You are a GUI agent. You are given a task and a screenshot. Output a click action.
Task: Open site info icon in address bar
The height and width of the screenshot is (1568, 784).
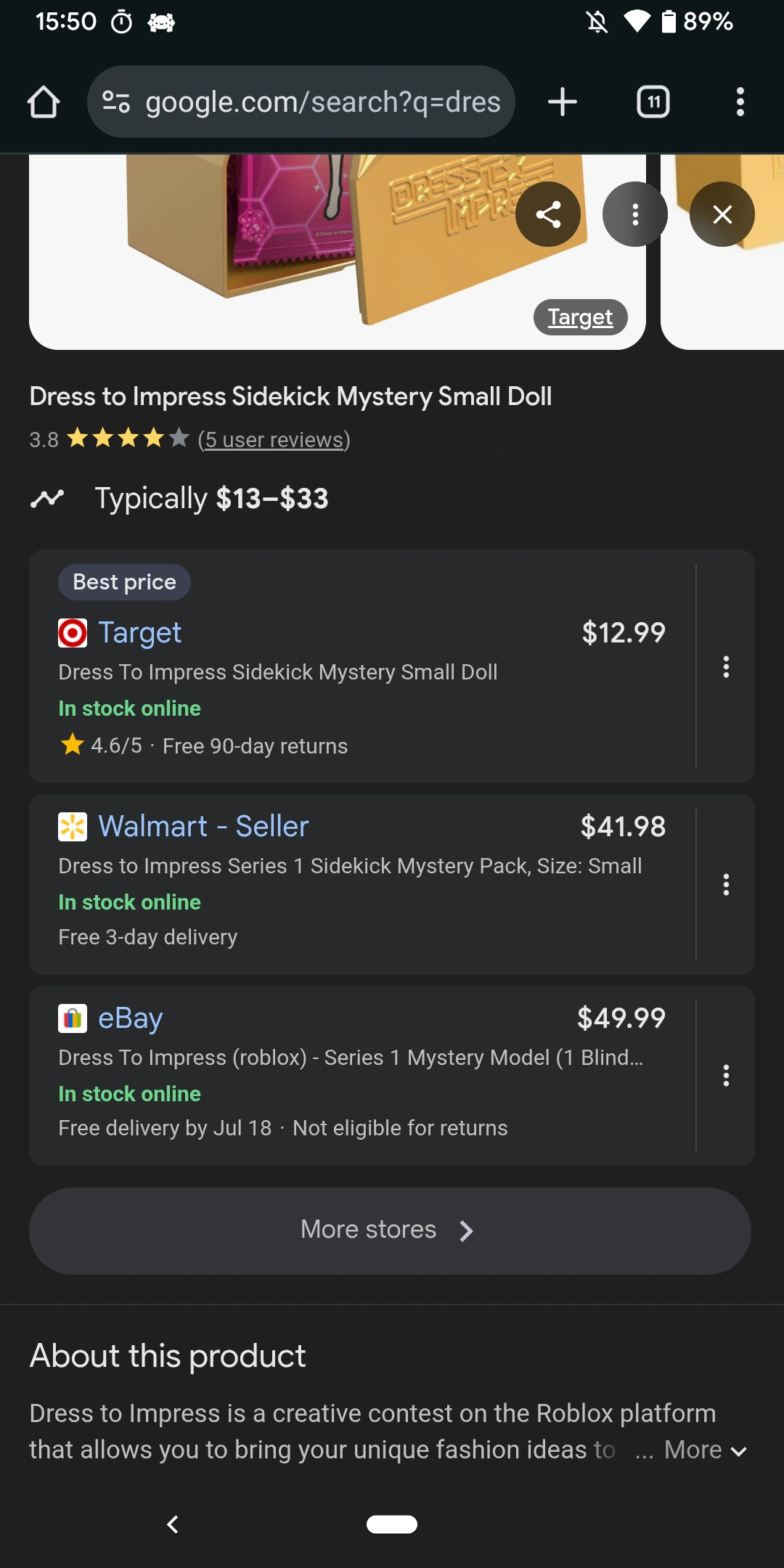tap(116, 102)
